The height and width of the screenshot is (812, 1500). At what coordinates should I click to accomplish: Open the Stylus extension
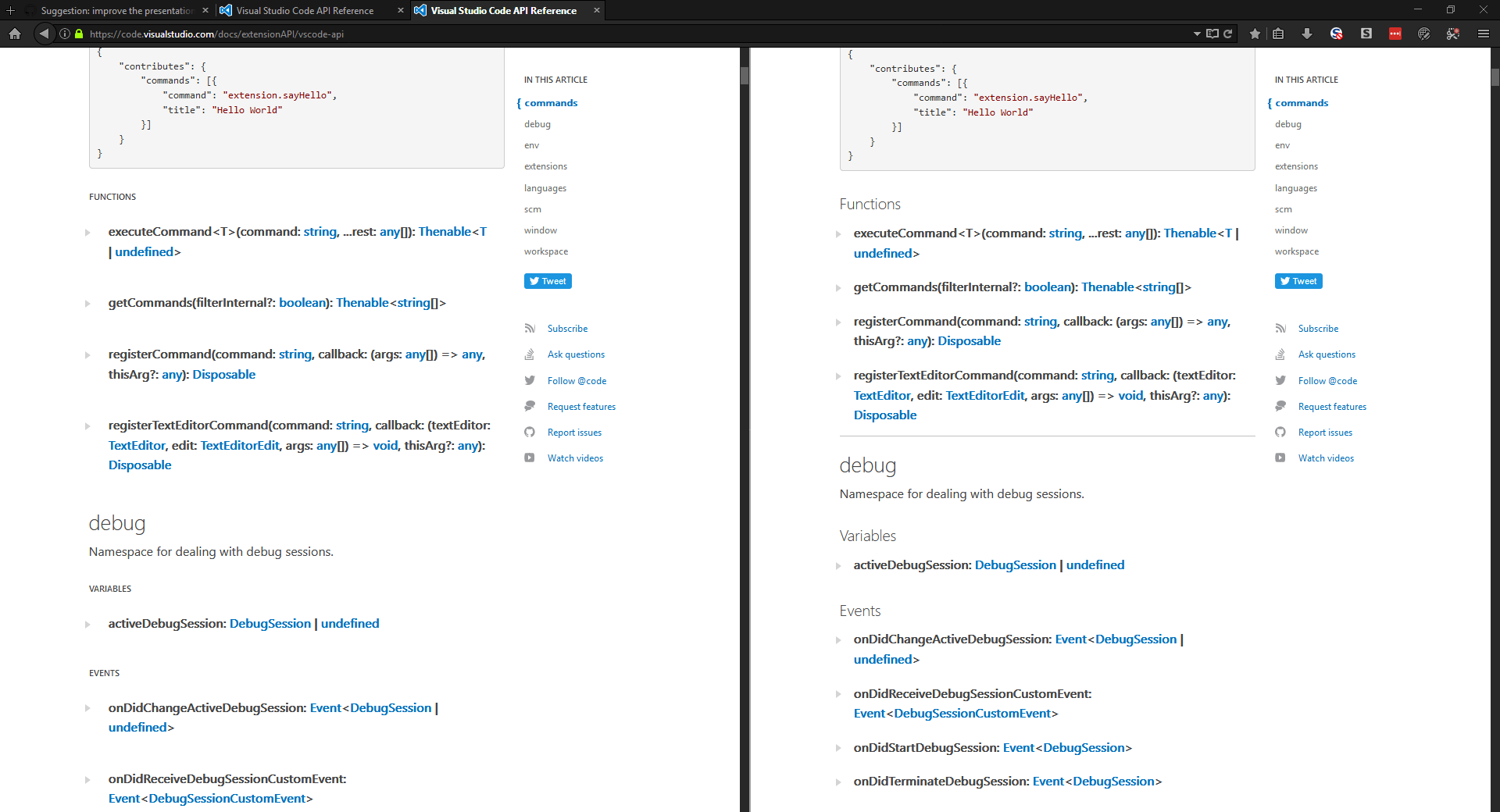coord(1366,34)
